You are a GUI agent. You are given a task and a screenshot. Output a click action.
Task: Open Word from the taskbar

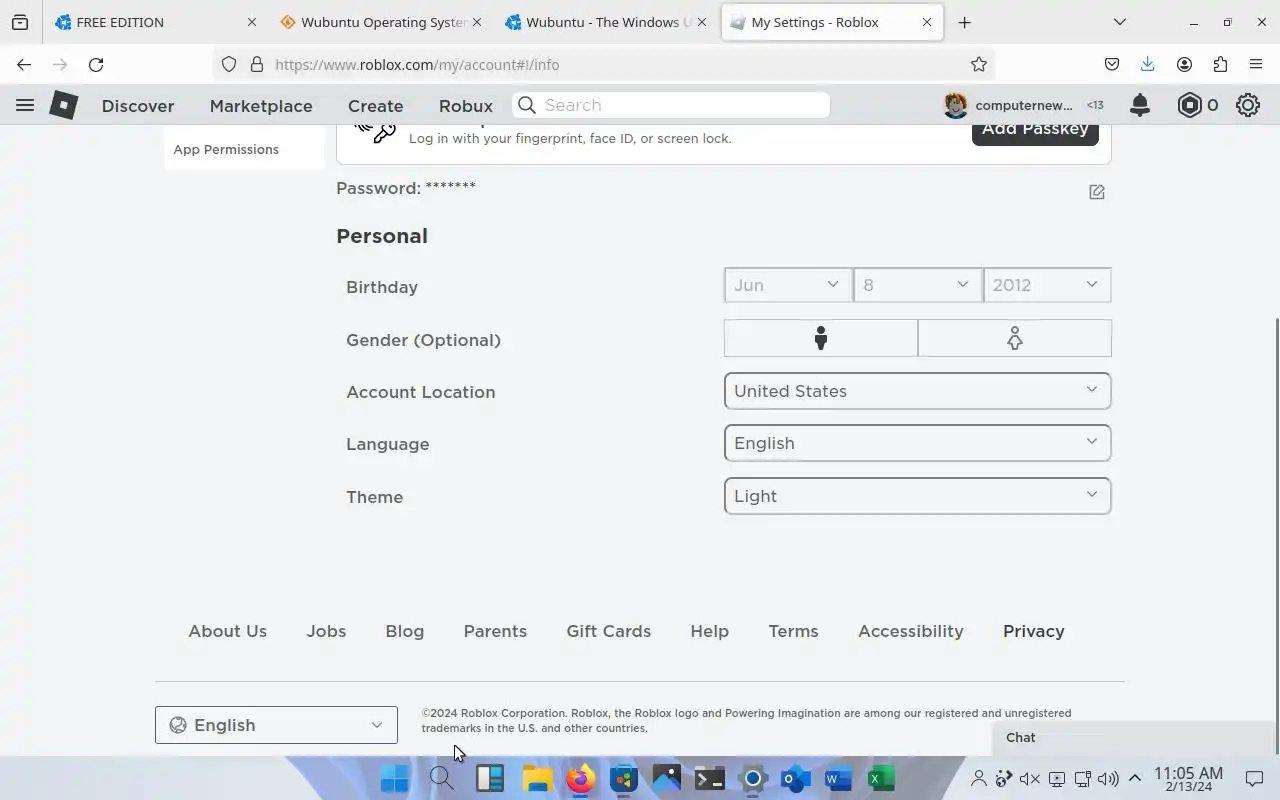point(838,778)
